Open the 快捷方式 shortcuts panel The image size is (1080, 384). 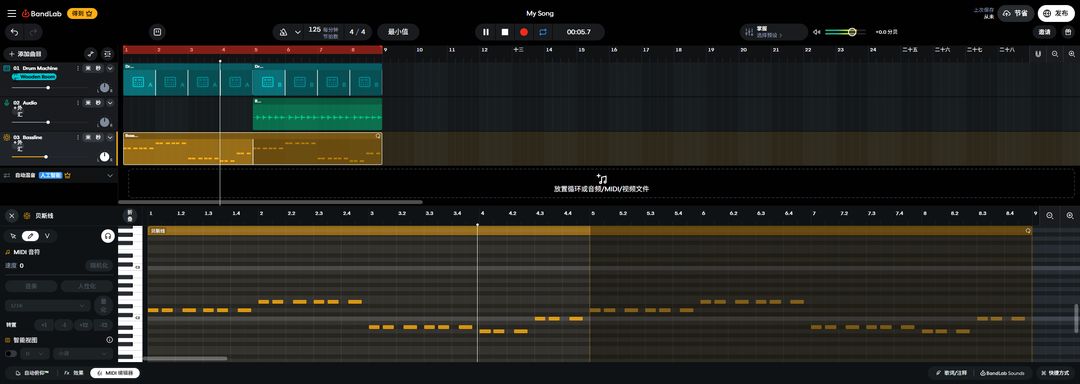tap(1055, 373)
